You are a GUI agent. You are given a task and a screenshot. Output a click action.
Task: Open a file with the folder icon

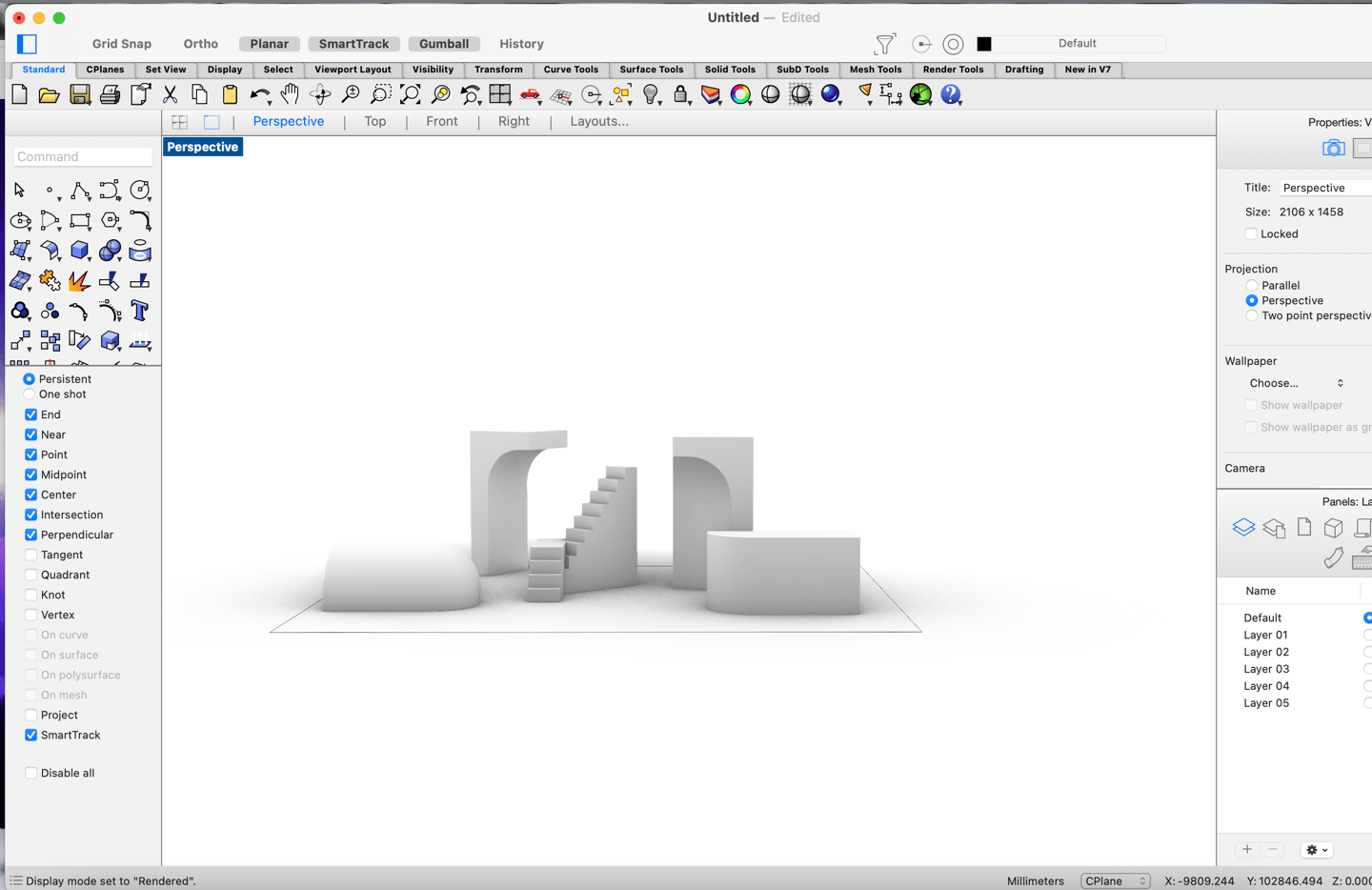[49, 94]
